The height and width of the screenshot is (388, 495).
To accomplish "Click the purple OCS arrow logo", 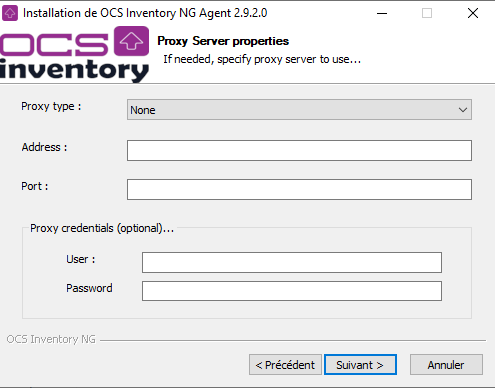I will [131, 41].
